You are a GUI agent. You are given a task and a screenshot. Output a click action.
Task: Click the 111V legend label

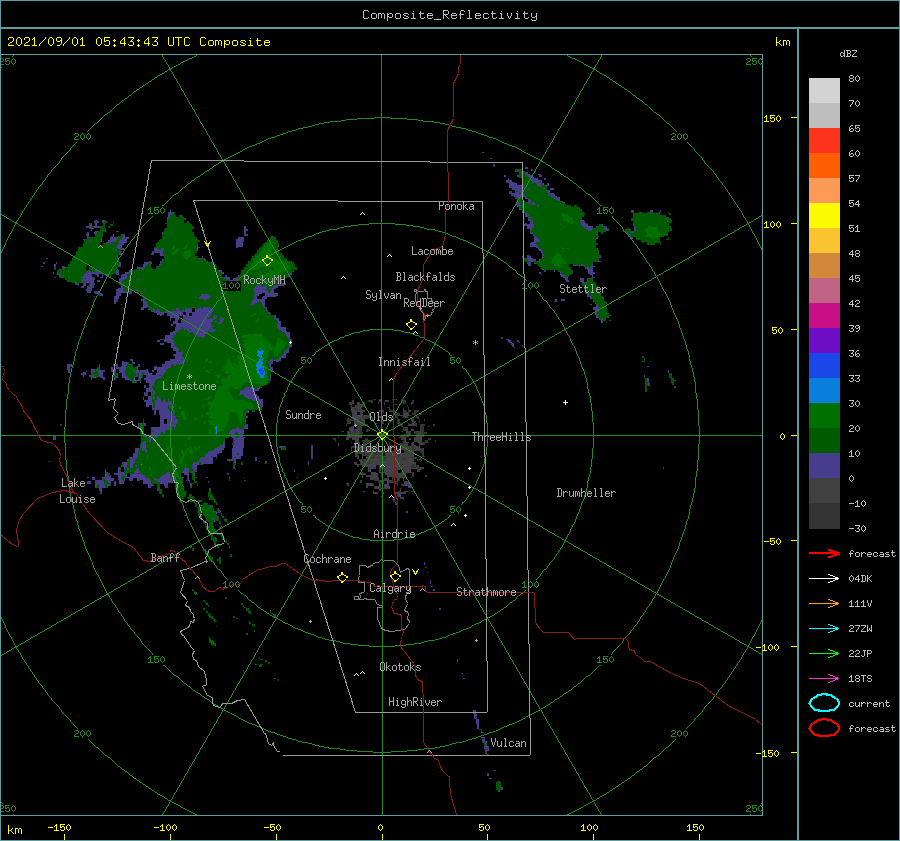pyautogui.click(x=860, y=603)
